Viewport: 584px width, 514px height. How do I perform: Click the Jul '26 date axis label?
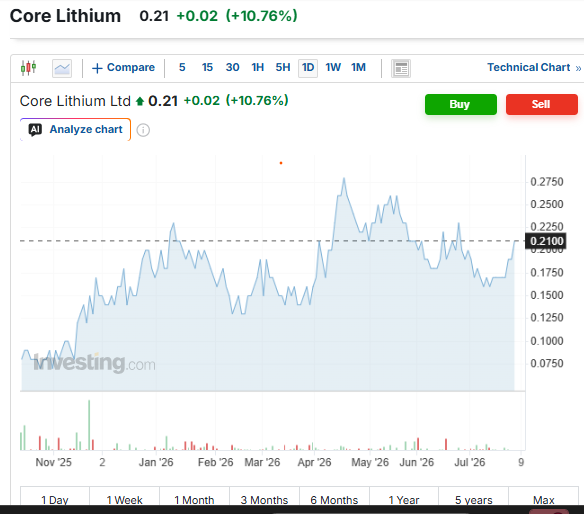click(469, 462)
